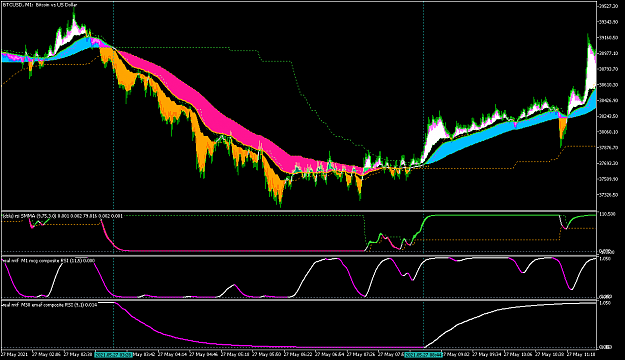Click the 37876.70 price scale label
The image size is (625, 360).
click(609, 148)
